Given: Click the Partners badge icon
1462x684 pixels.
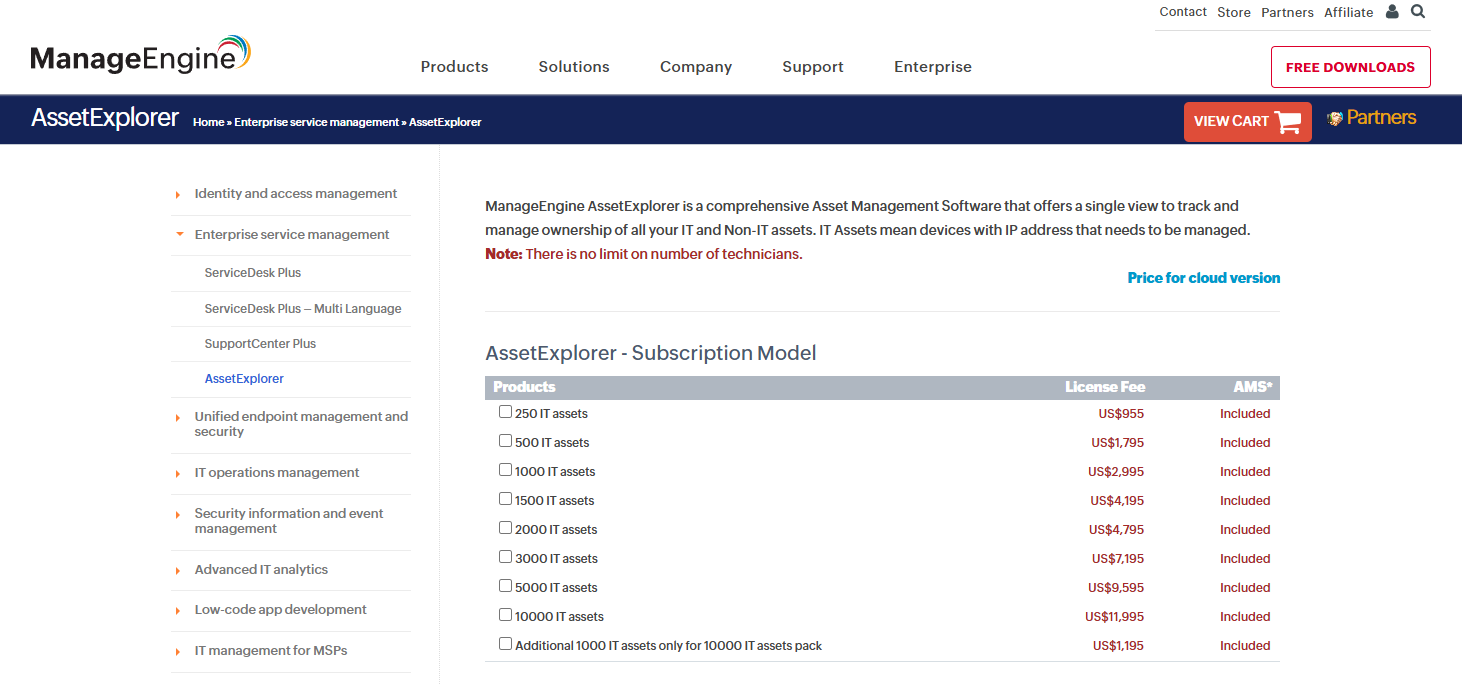Looking at the screenshot, I should click(x=1334, y=118).
